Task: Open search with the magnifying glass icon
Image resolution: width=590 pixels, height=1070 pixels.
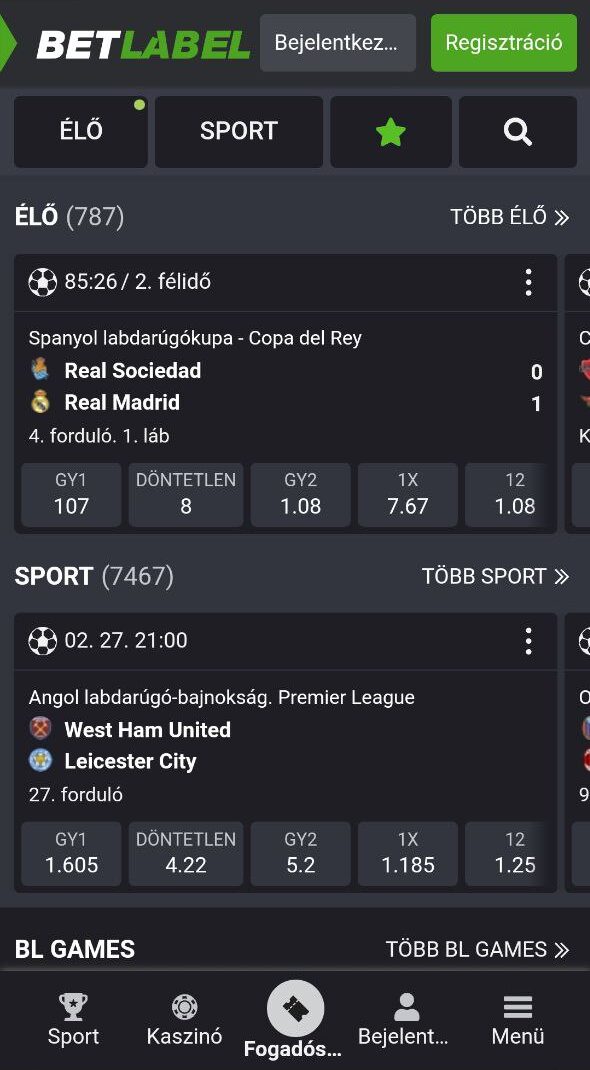Action: (x=518, y=132)
